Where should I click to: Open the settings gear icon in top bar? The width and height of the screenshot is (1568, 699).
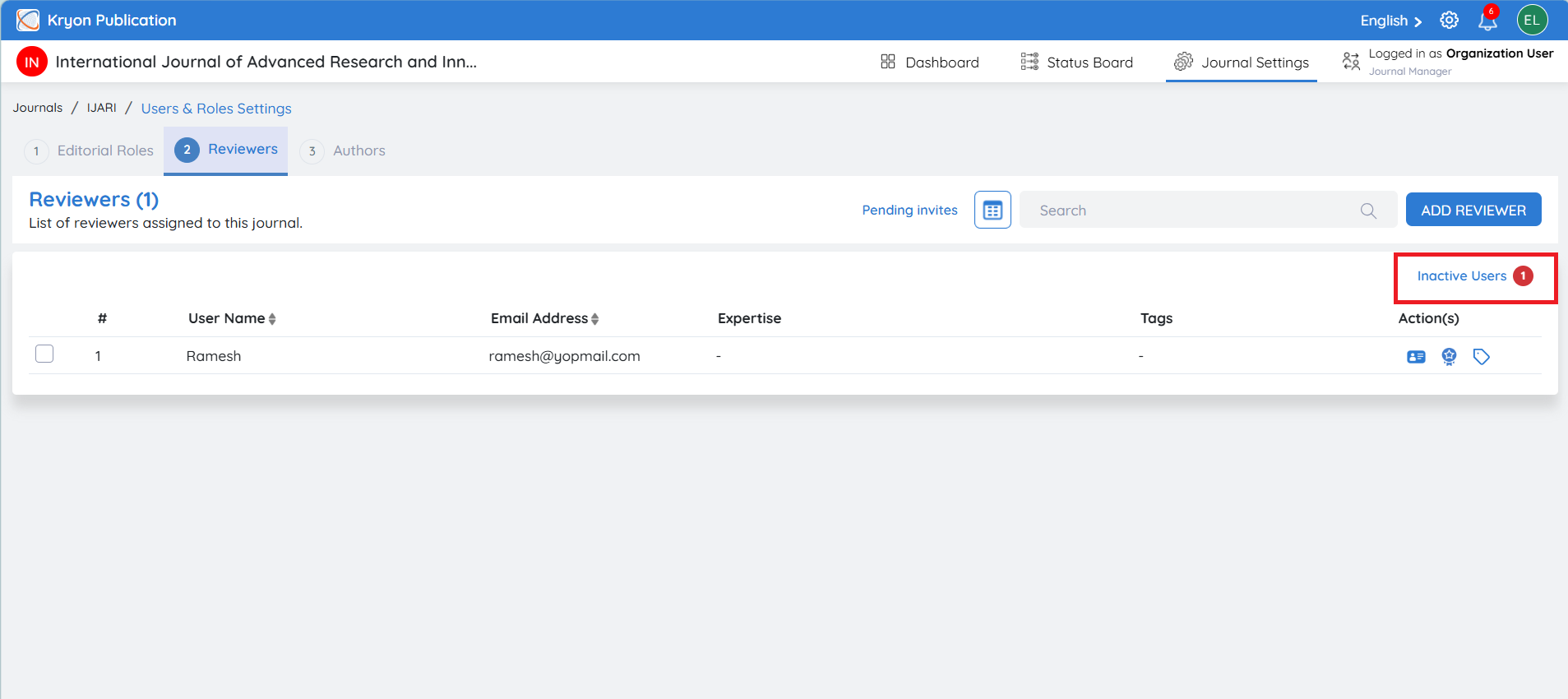[1450, 20]
